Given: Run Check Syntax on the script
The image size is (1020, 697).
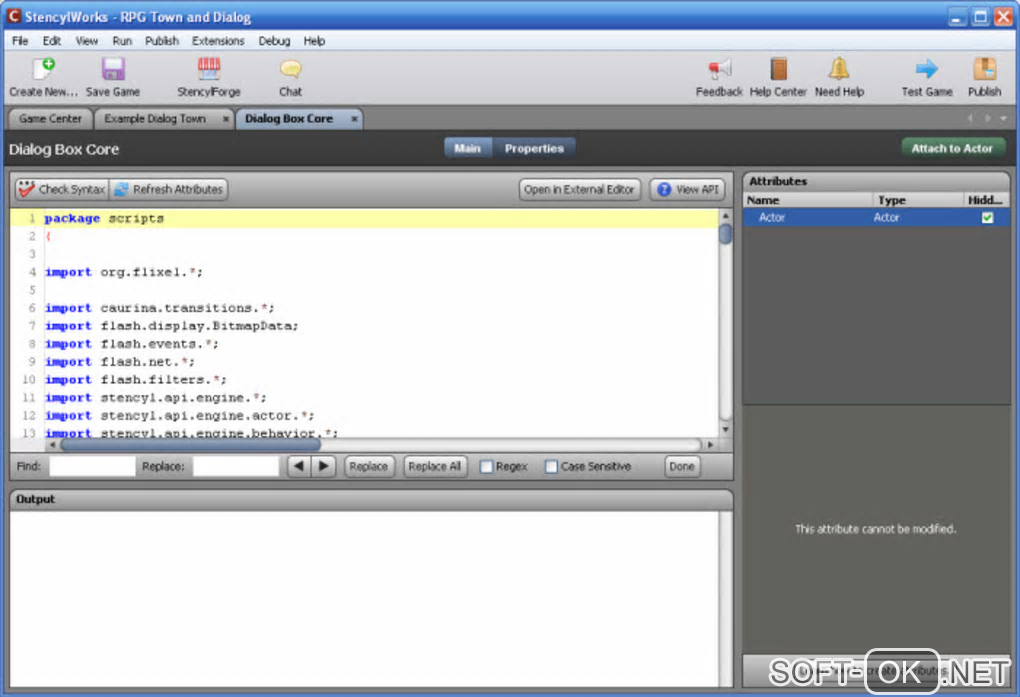Looking at the screenshot, I should point(62,189).
